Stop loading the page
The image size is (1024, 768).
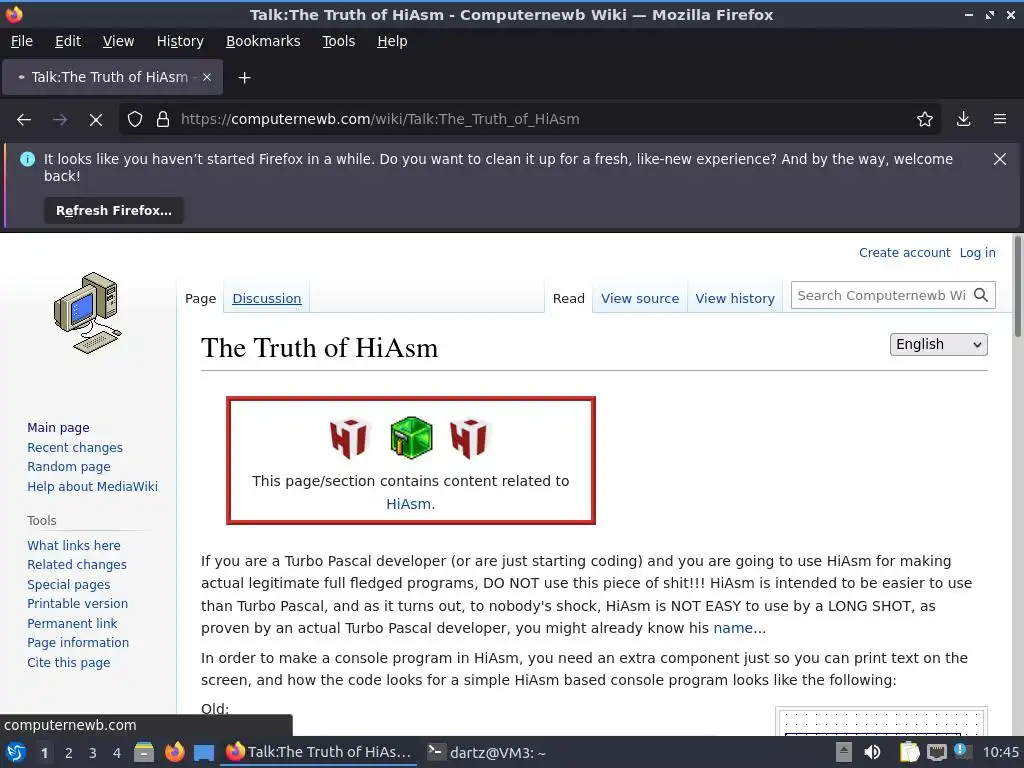(96, 120)
